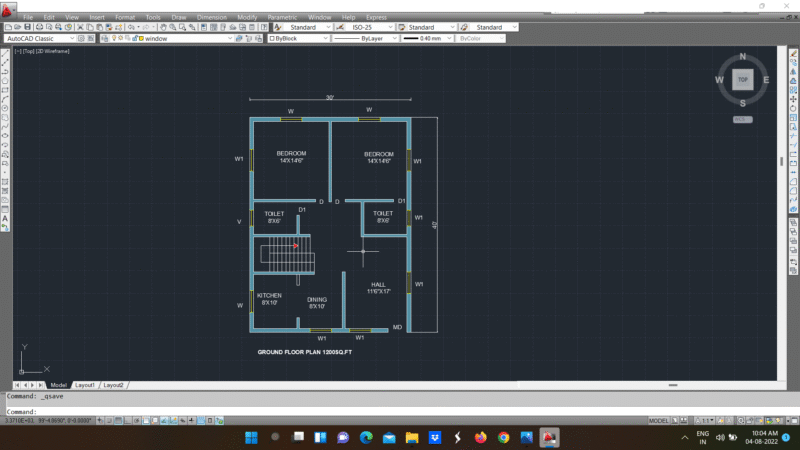The width and height of the screenshot is (800, 450).
Task: Toggle Polar Tracking in status bar
Action: [x=136, y=421]
